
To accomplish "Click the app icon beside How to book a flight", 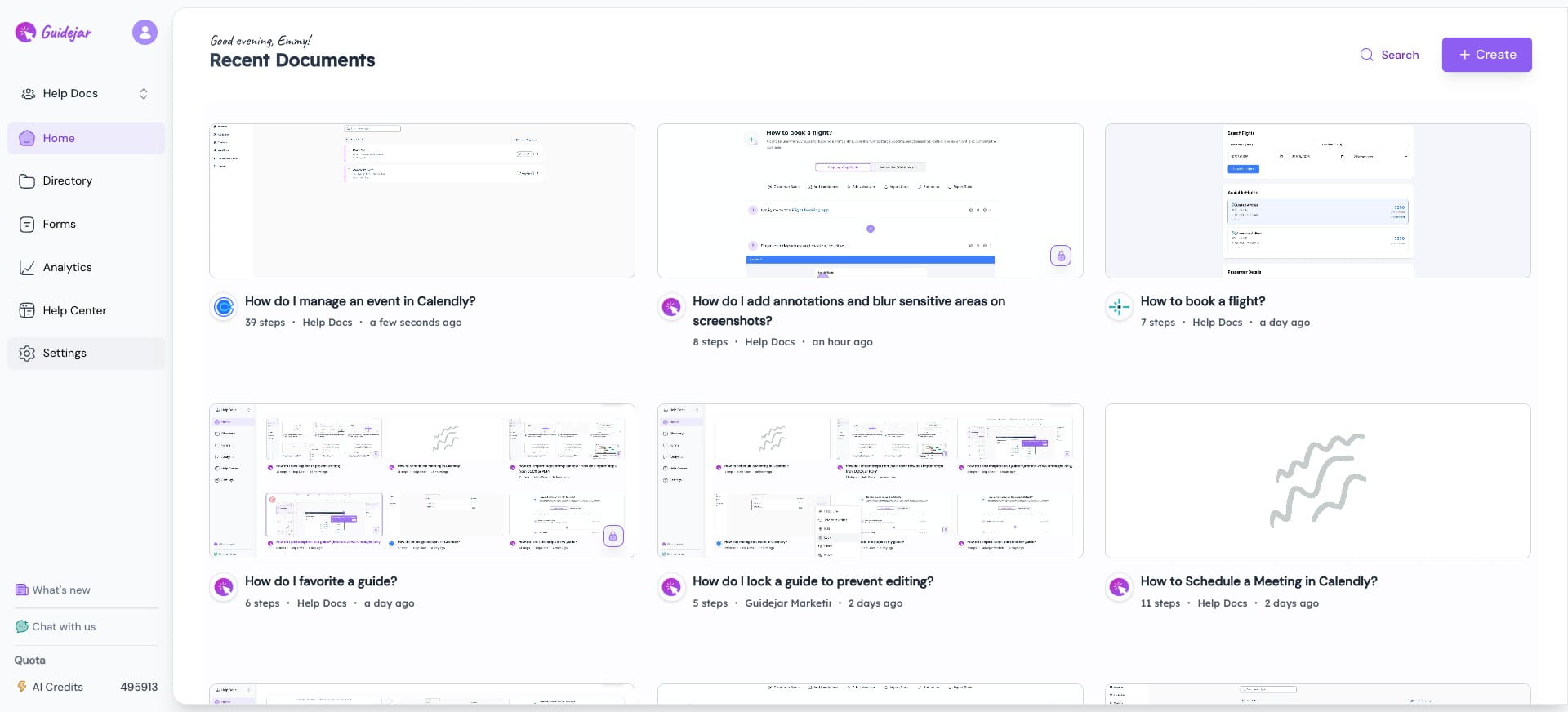I will (1119, 307).
